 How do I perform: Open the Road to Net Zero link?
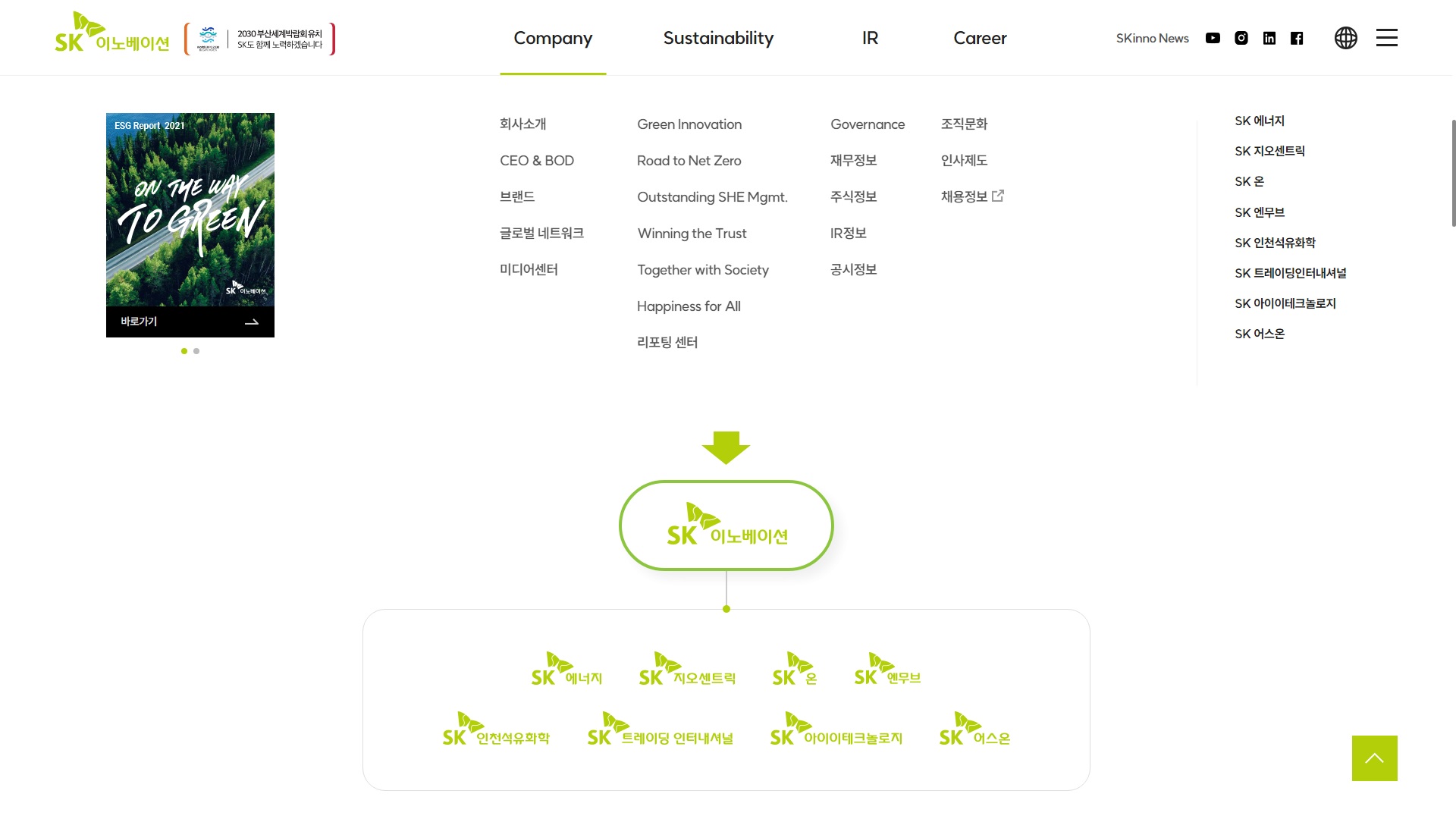click(689, 161)
